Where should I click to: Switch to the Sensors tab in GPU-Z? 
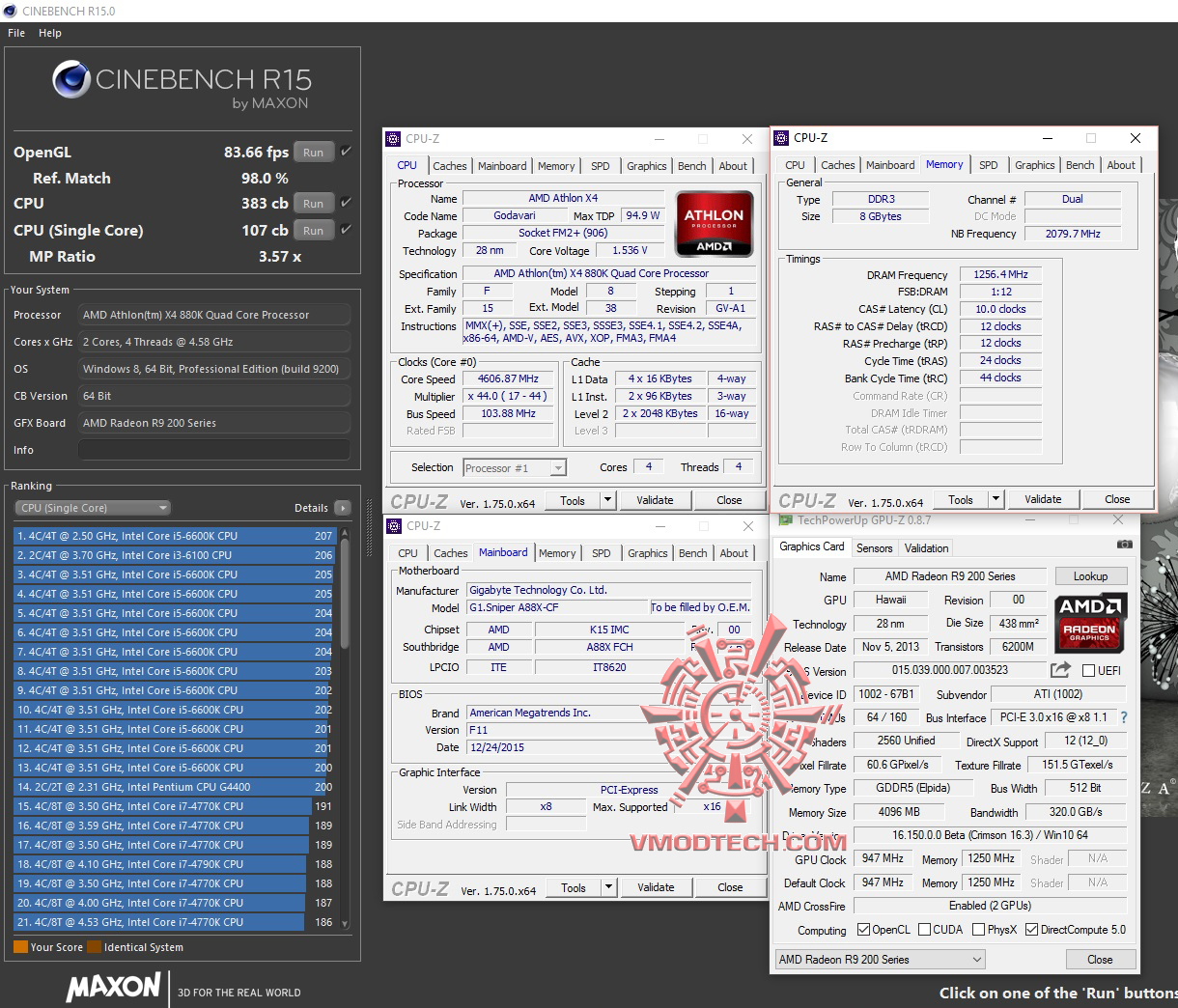point(875,547)
